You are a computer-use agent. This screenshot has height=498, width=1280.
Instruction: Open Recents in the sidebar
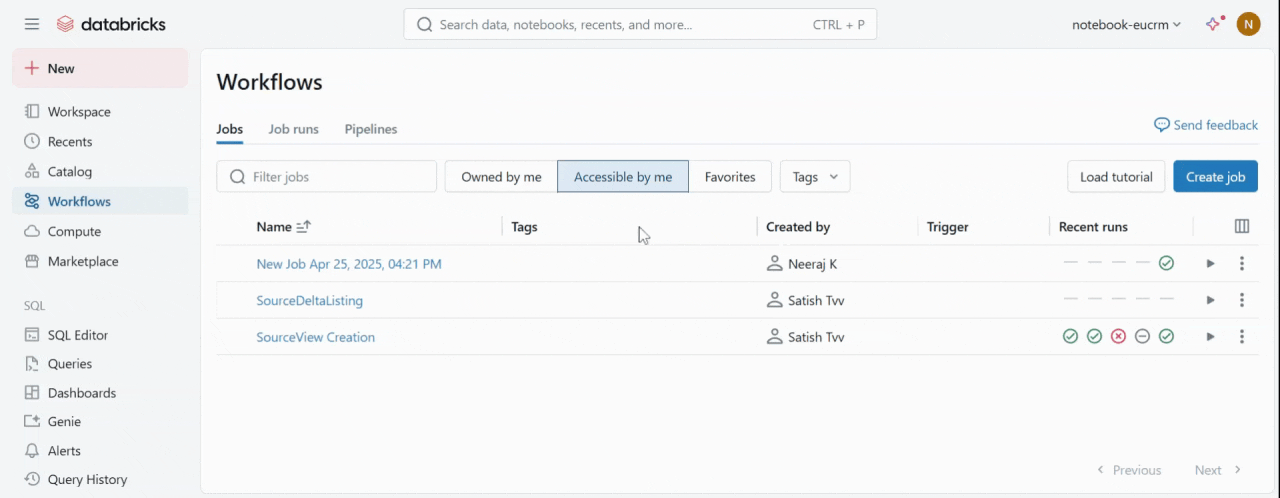pyautogui.click(x=100, y=142)
